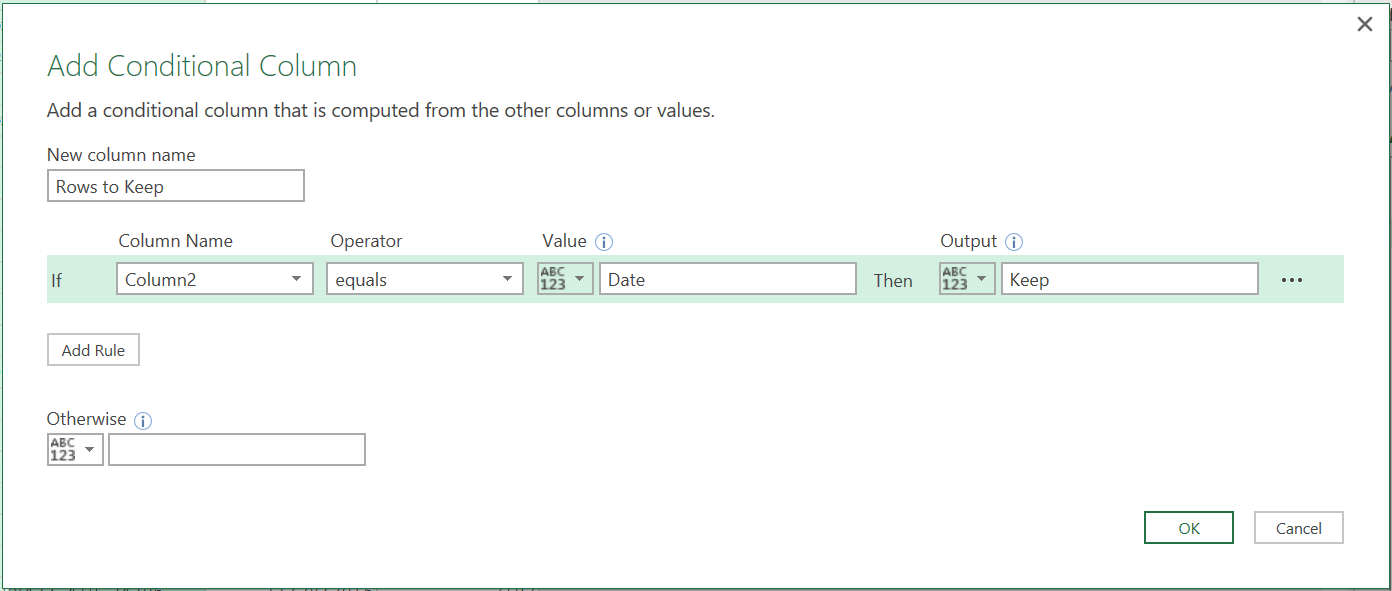
Task: Click the Add Rule button
Action: click(93, 349)
